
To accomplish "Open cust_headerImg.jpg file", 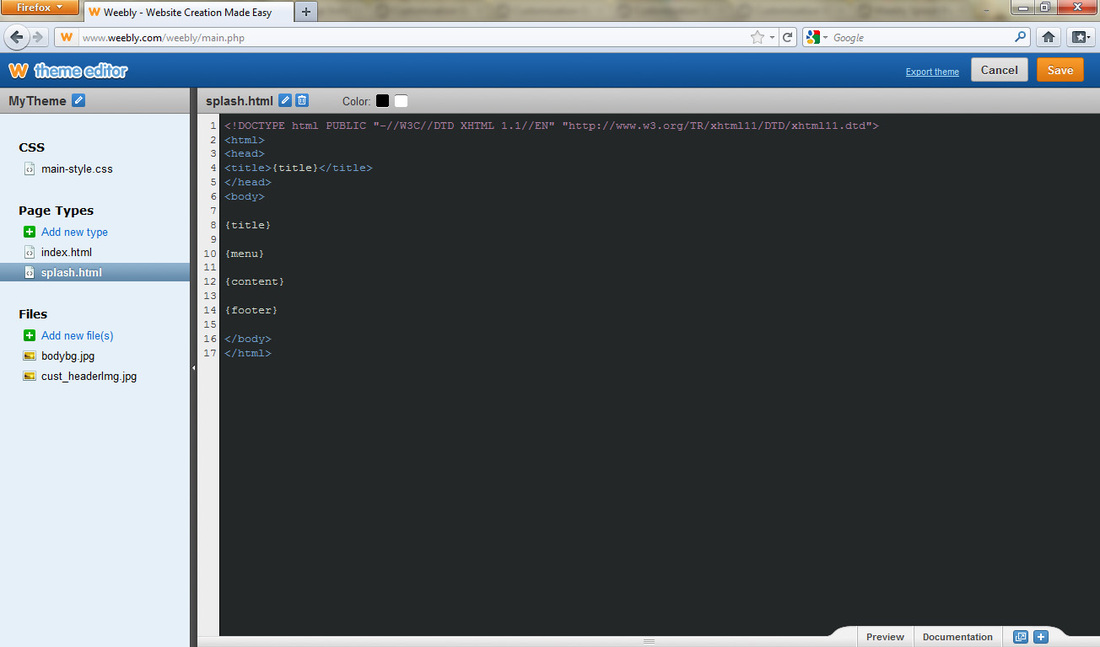I will pyautogui.click(x=88, y=376).
